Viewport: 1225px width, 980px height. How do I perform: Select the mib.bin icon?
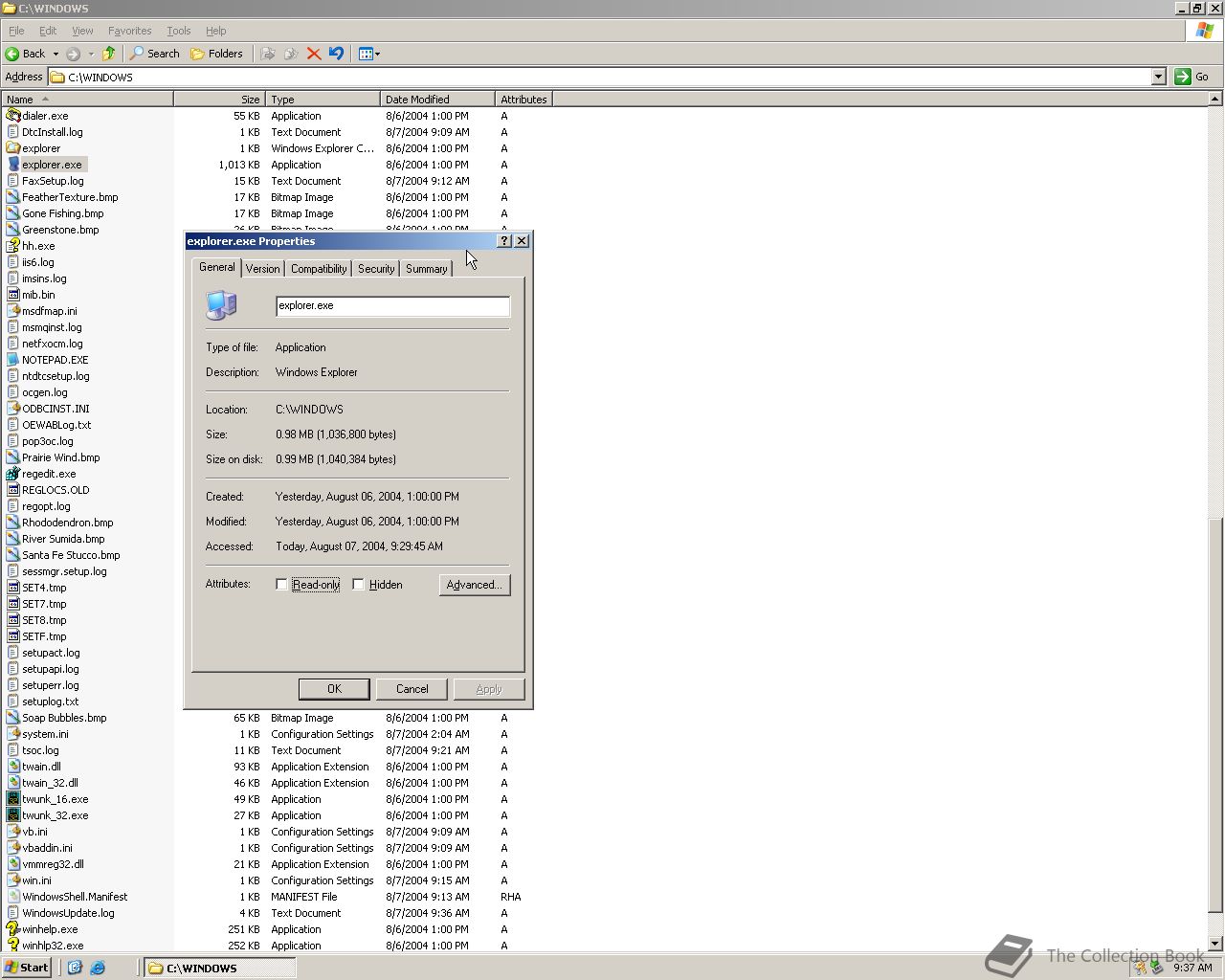pyautogui.click(x=13, y=295)
